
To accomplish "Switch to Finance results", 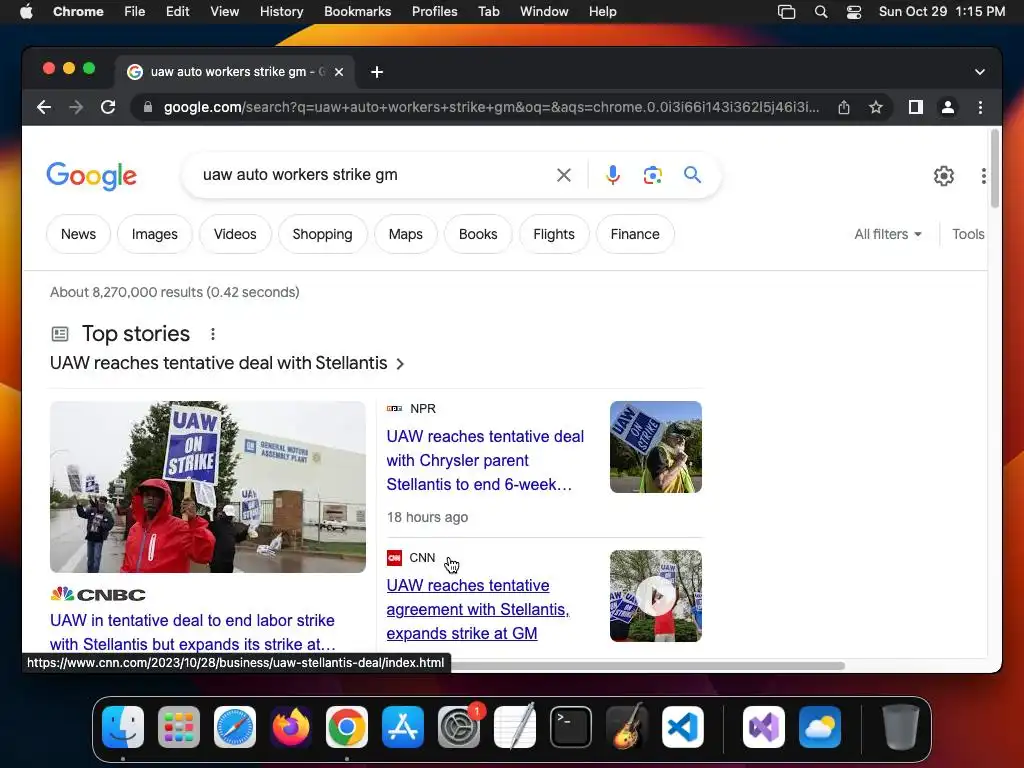I will point(635,234).
